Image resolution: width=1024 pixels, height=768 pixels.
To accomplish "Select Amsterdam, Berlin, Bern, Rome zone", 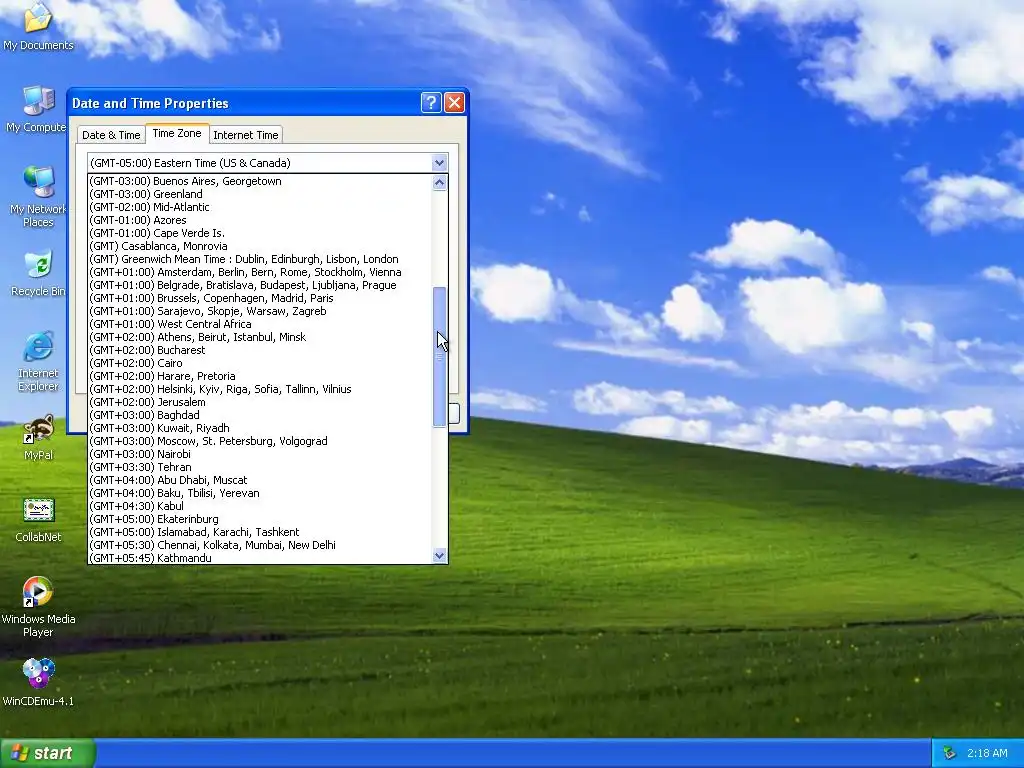I will (x=260, y=272).
